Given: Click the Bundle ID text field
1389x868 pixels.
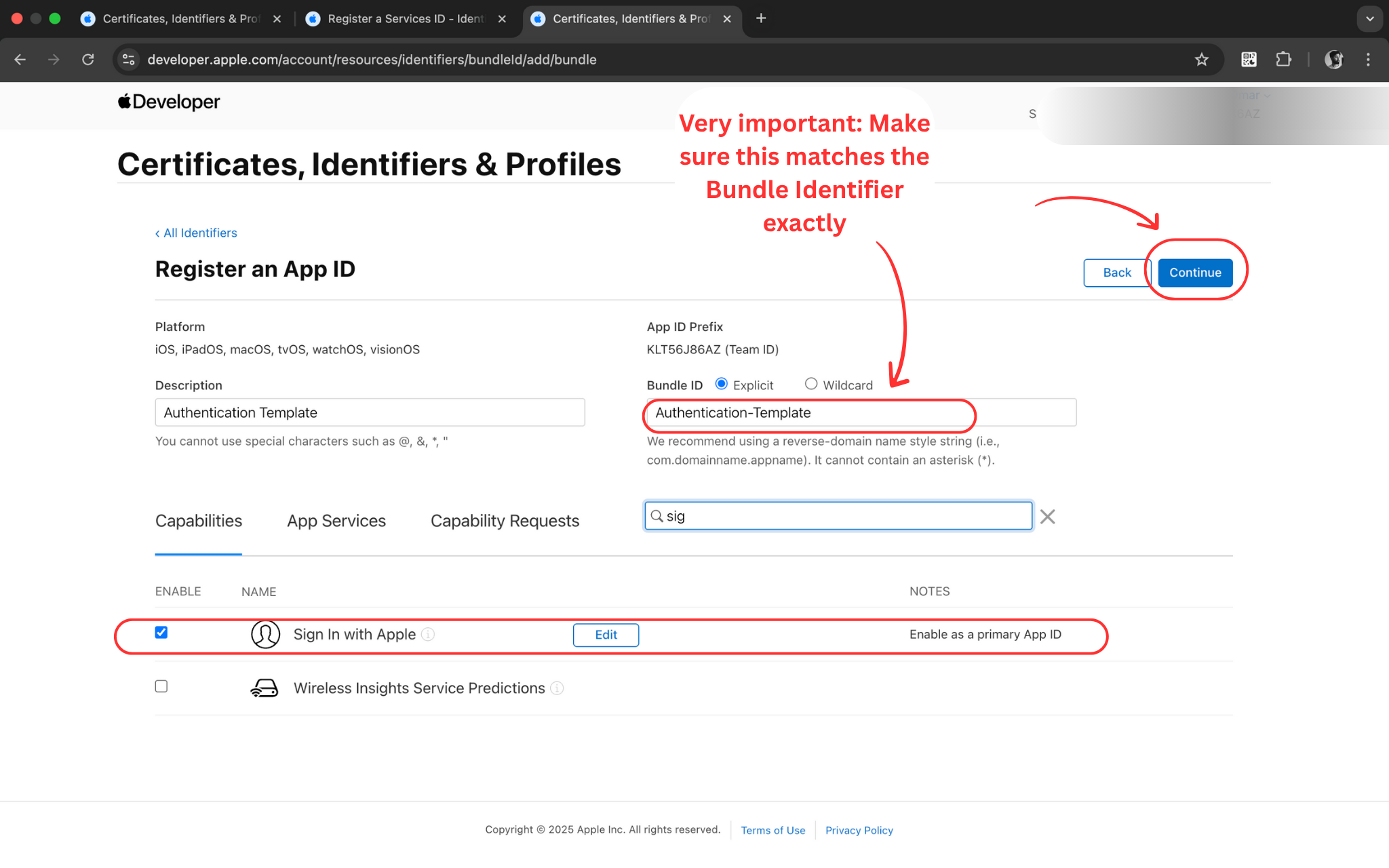Looking at the screenshot, I should coord(861,412).
